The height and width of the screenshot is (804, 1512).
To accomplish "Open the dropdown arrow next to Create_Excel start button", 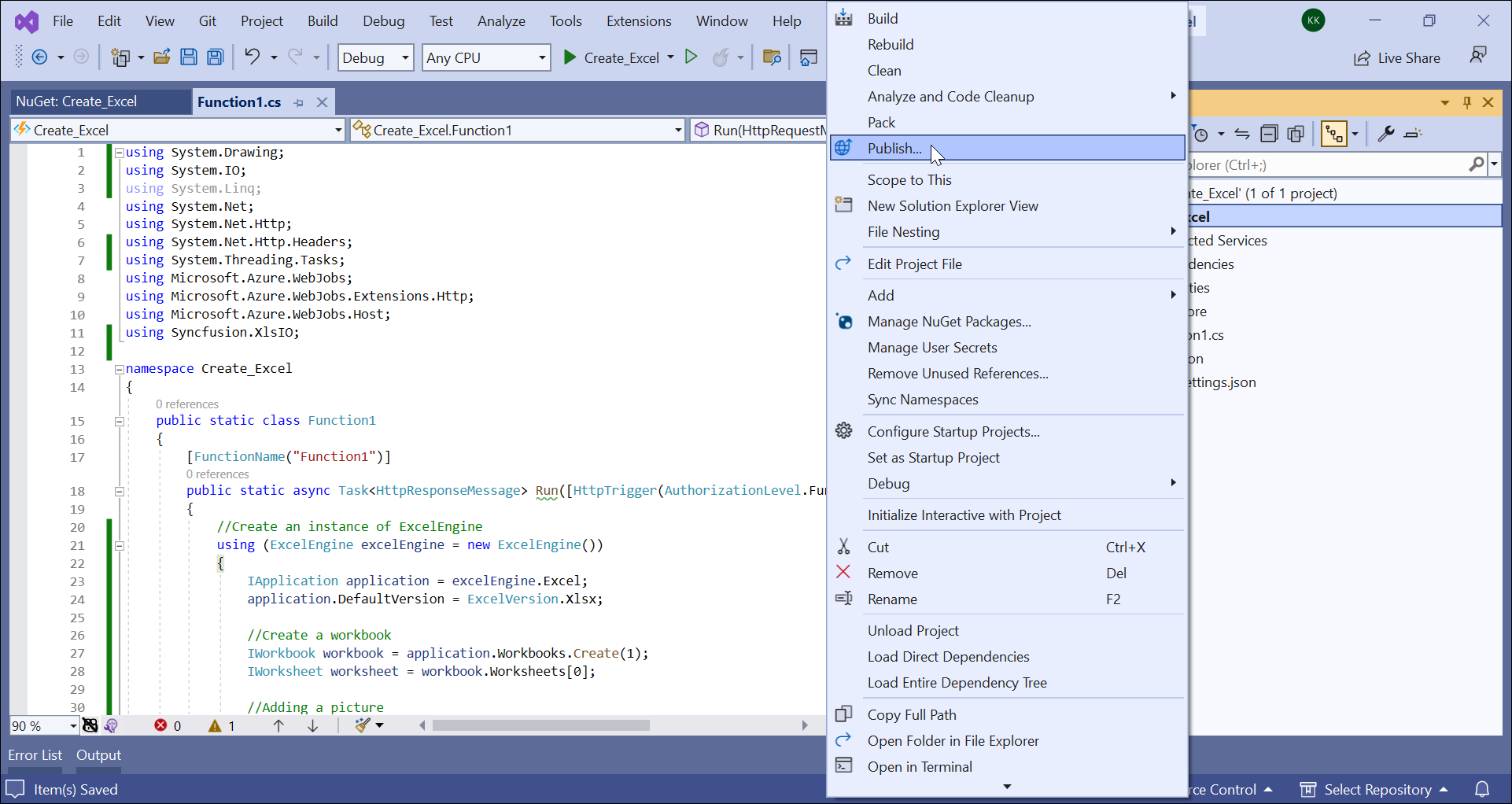I will tap(670, 57).
